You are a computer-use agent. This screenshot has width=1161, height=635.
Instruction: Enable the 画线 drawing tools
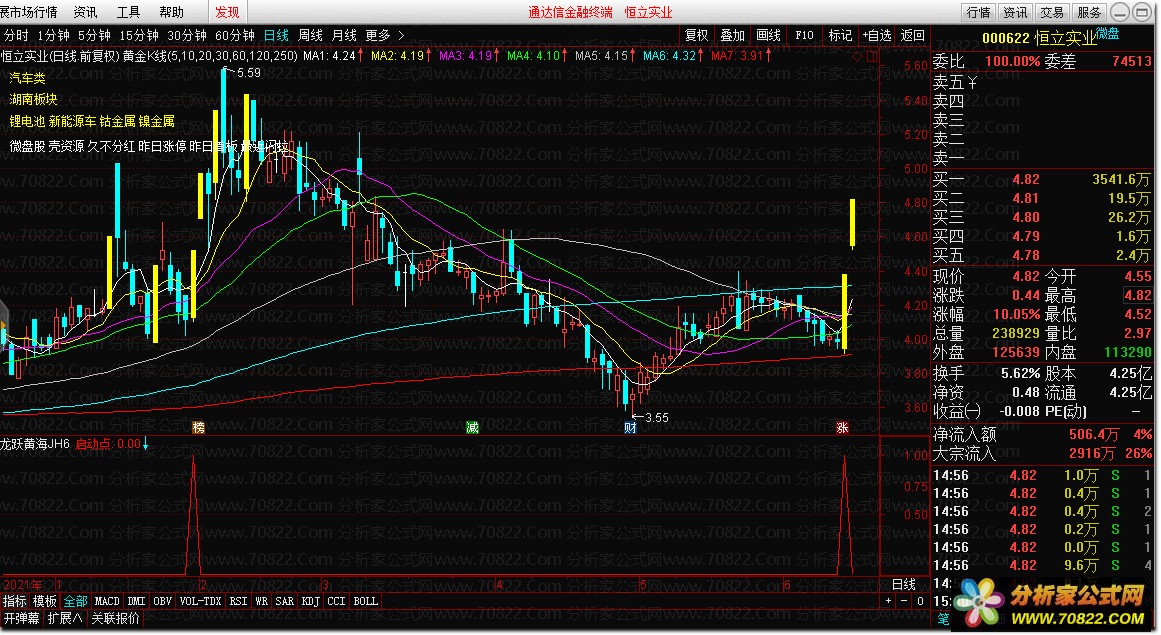(769, 35)
